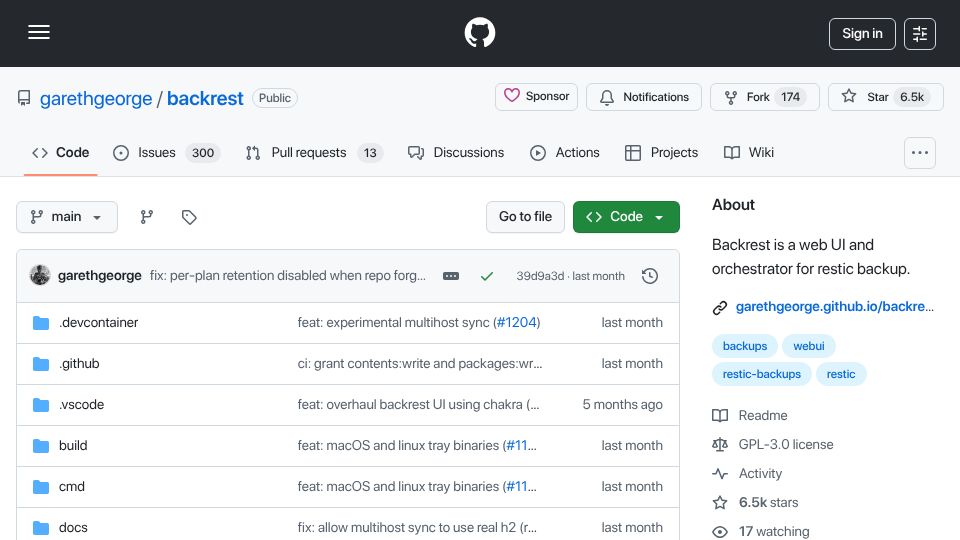Open garethgeorge avatar in latest commit
This screenshot has height=540, width=960.
(40, 276)
